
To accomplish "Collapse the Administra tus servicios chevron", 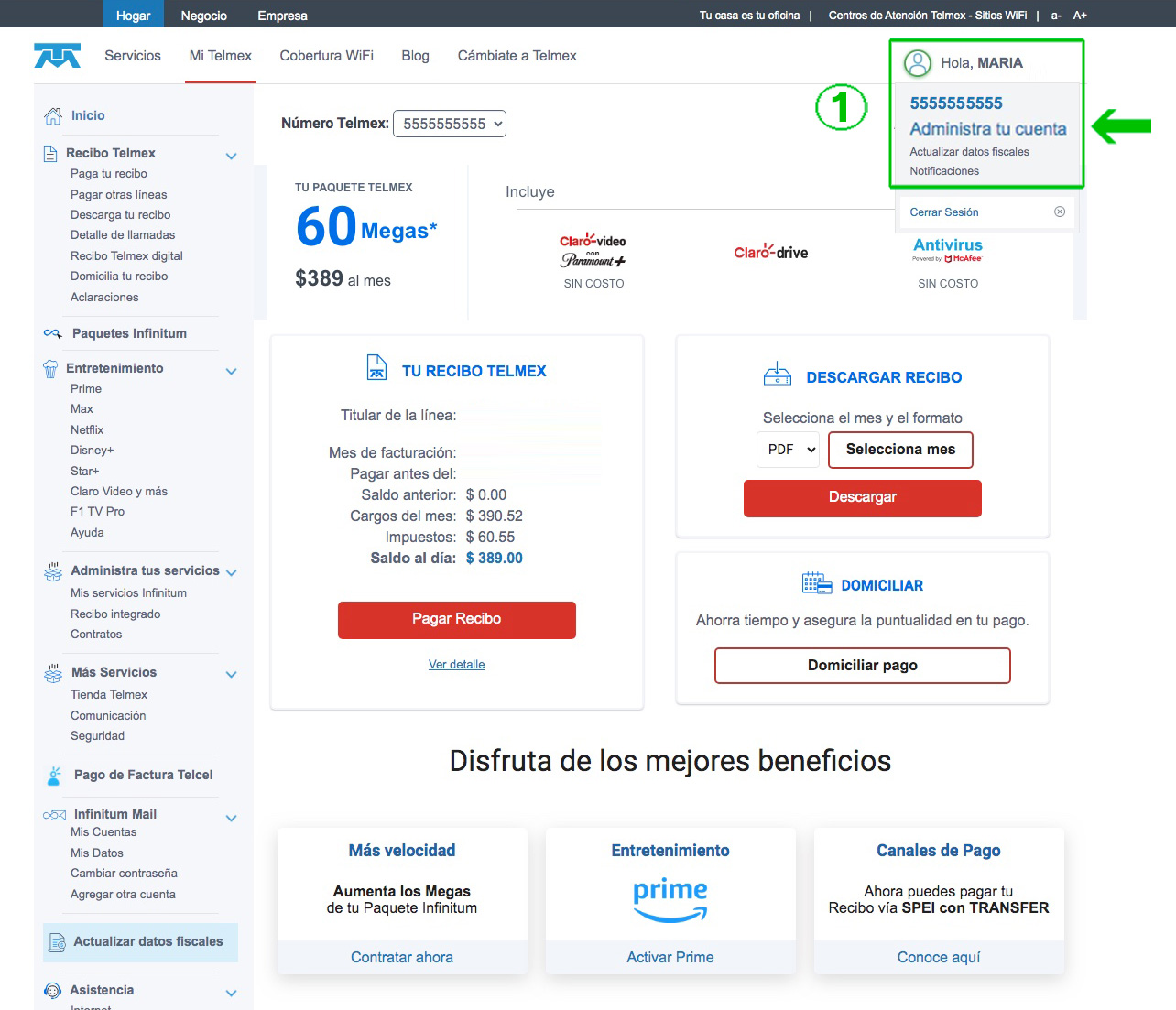I will (232, 572).
